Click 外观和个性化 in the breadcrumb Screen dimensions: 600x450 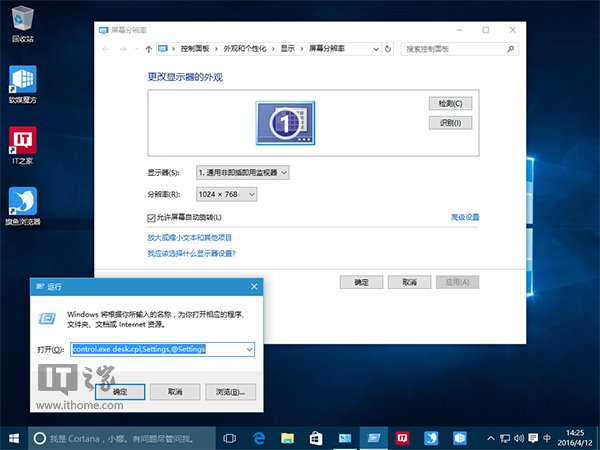click(245, 49)
